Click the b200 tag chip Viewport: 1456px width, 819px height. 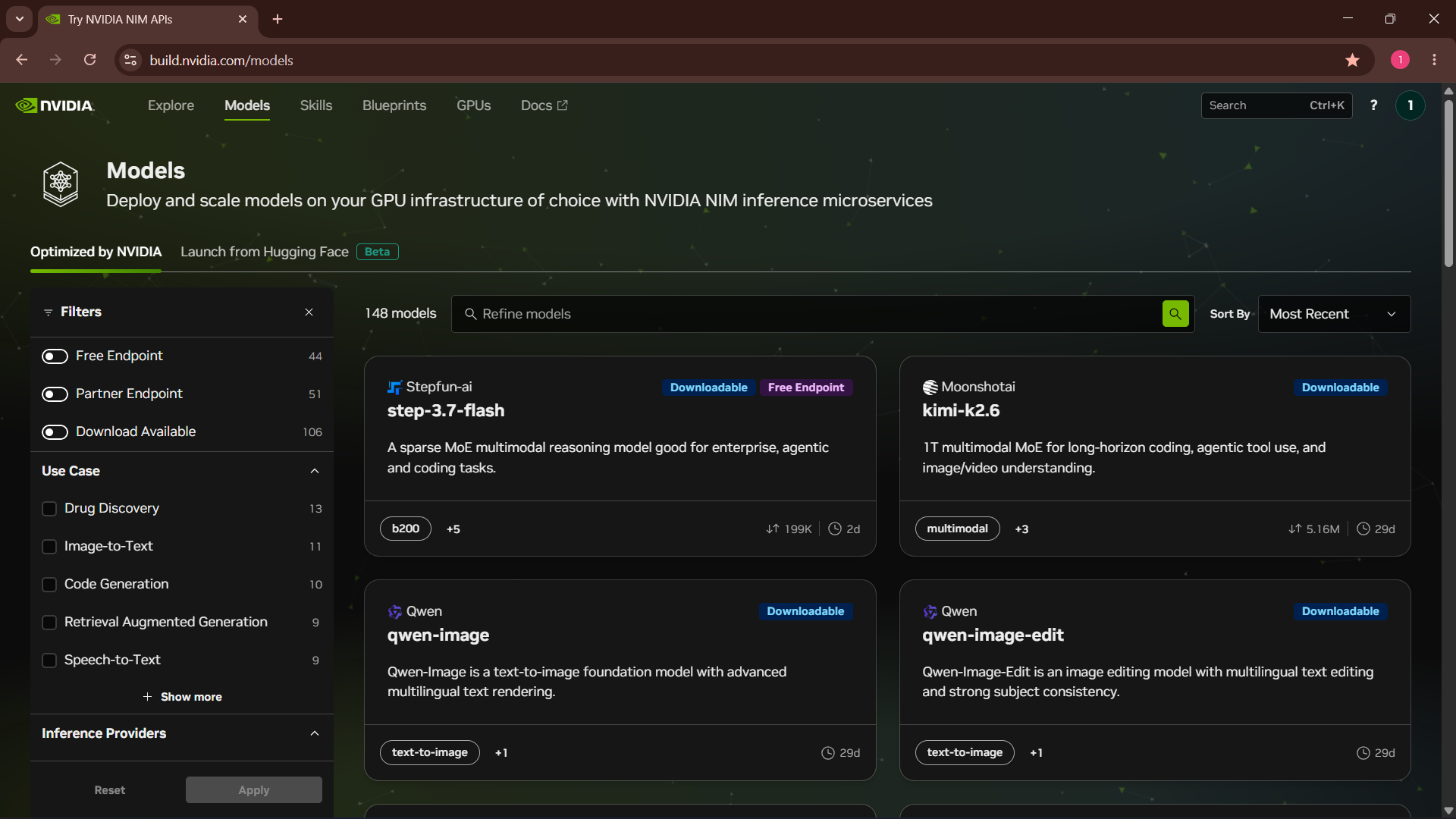coord(406,529)
